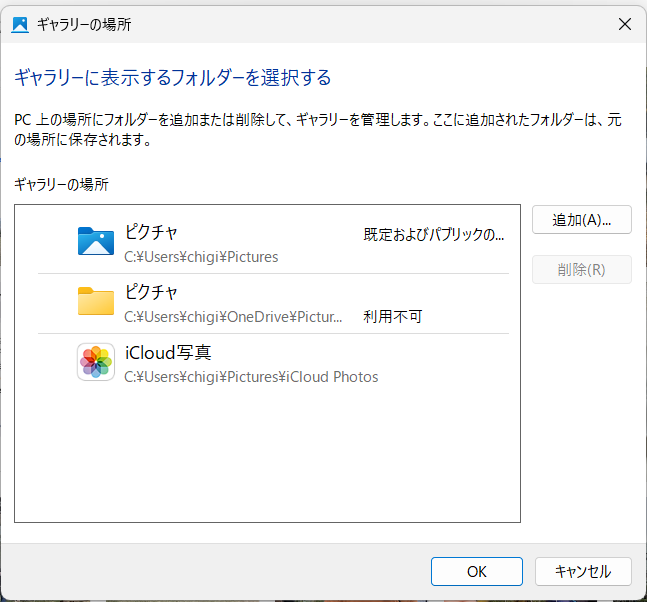Close the ギャラリーの場所 dialog

(625, 24)
